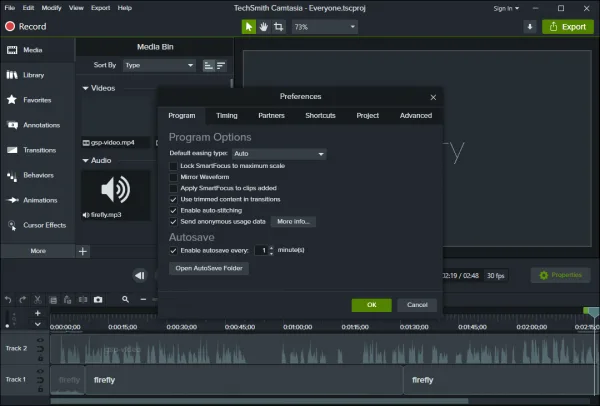Click the previous frame playback button

[140, 276]
